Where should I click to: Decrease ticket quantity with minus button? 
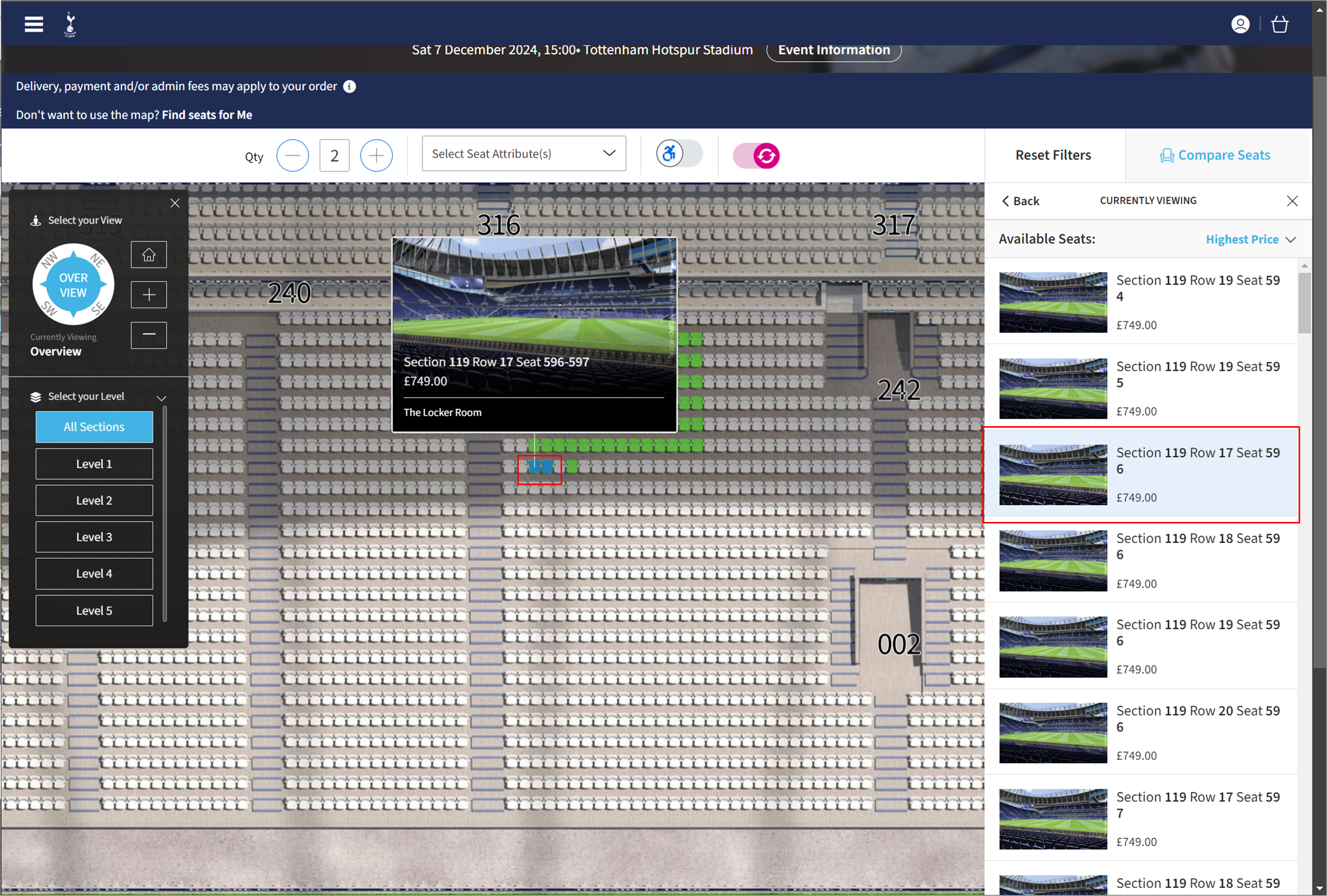pos(292,155)
